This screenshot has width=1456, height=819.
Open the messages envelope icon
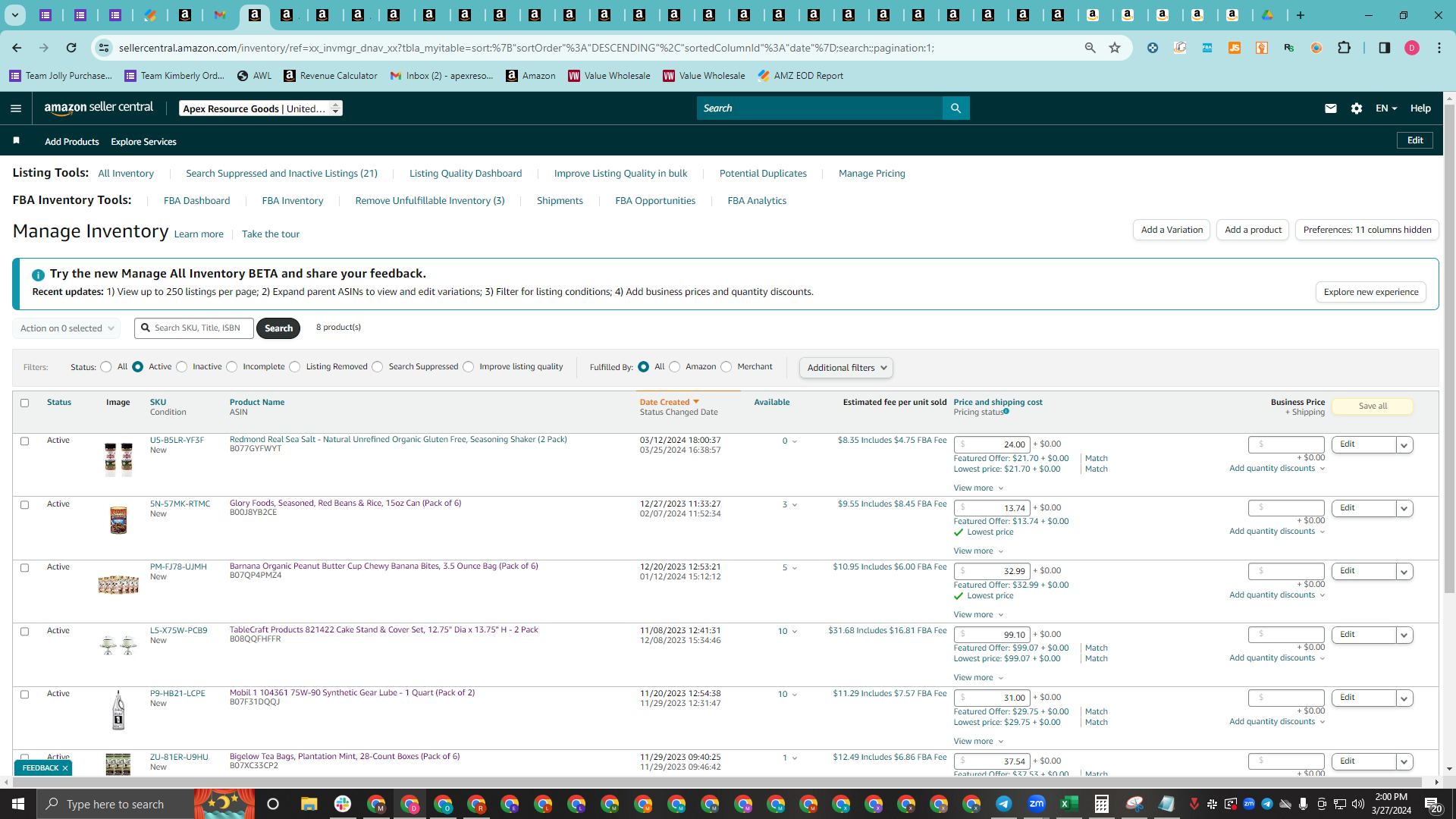pos(1330,108)
